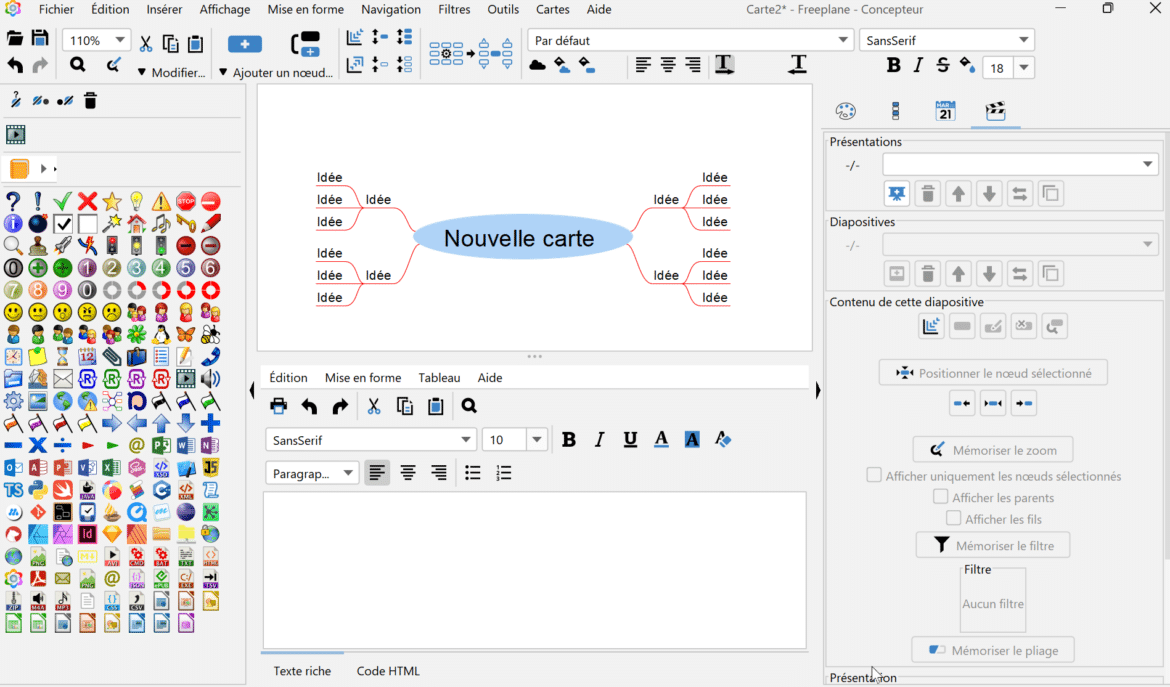Open the Cartes menu
Viewport: 1170px width, 687px height.
552,9
